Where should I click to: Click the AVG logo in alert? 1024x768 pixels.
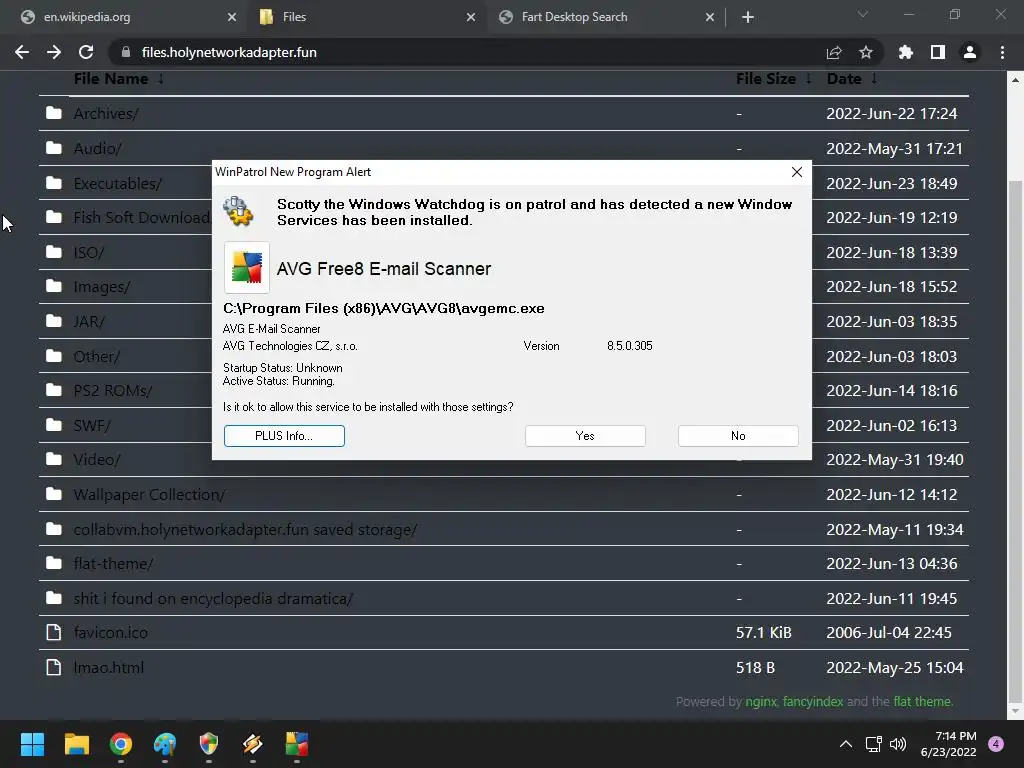coord(247,267)
